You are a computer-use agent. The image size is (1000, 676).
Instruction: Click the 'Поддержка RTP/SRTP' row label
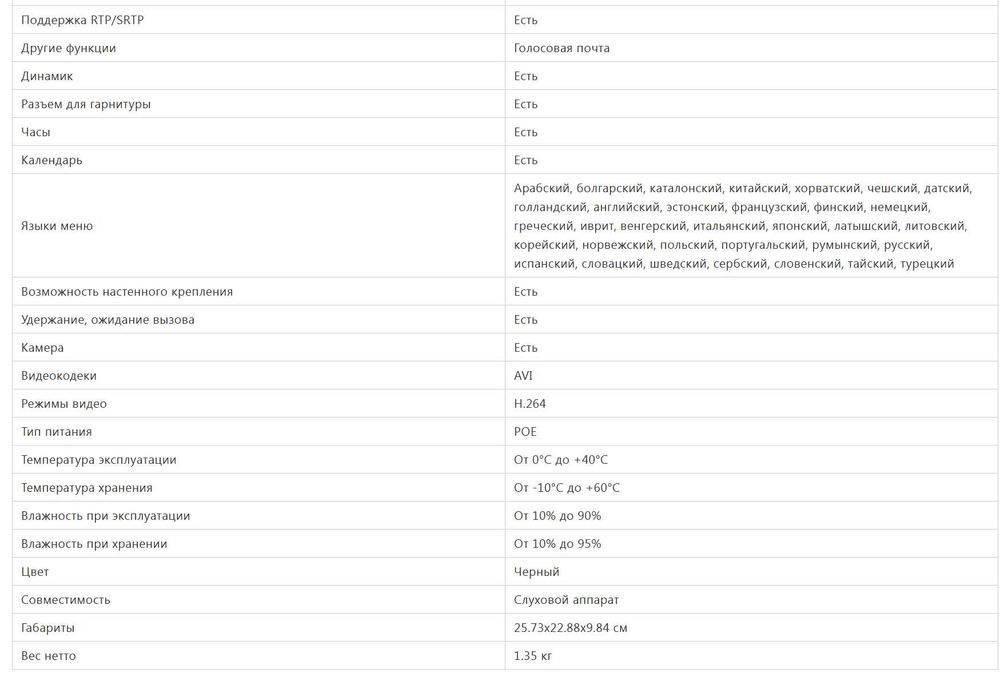point(75,20)
